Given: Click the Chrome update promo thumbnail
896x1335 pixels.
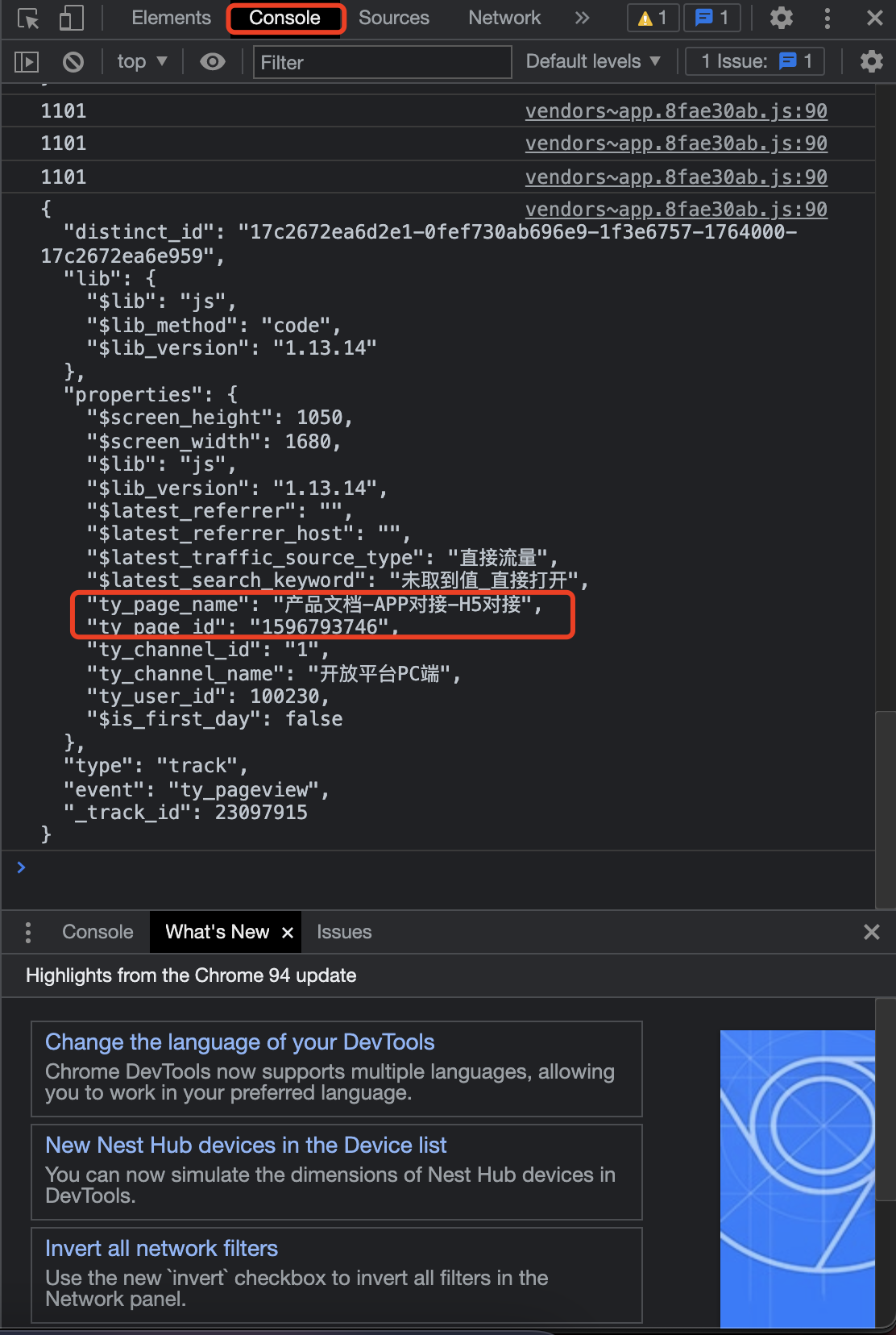Looking at the screenshot, I should pos(797,1178).
